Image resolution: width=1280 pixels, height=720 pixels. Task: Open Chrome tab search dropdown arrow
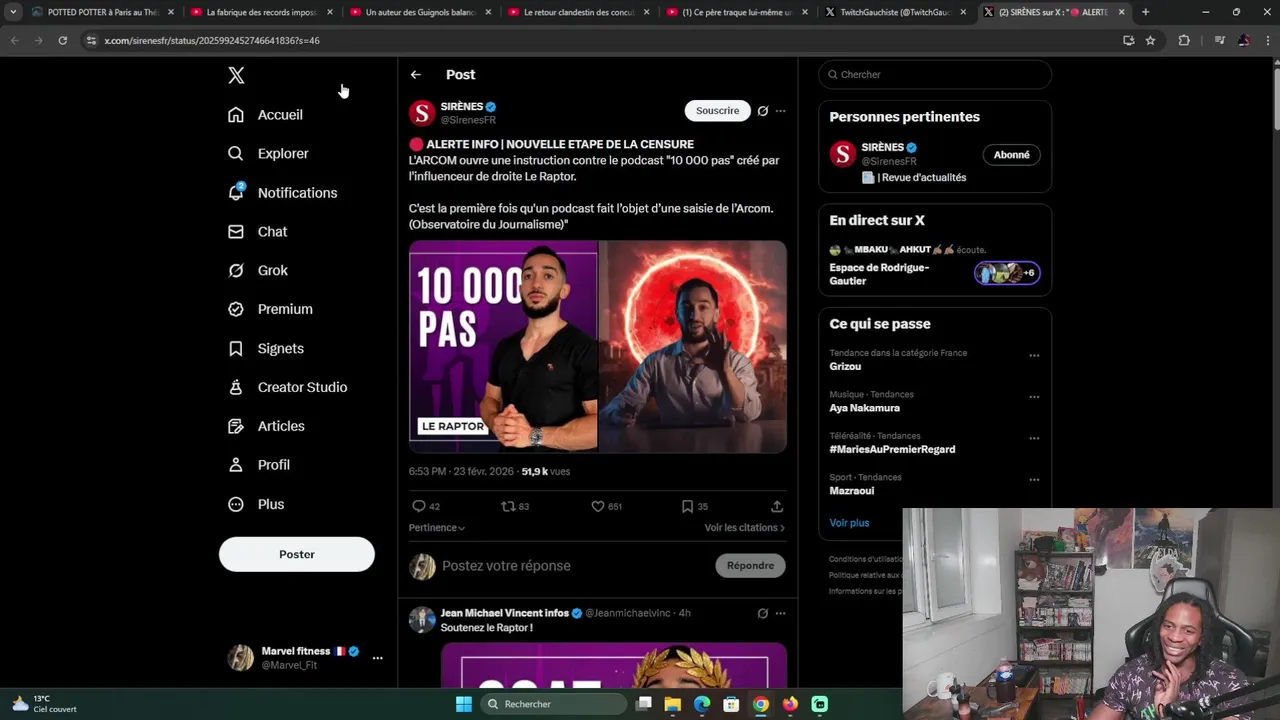[13, 12]
